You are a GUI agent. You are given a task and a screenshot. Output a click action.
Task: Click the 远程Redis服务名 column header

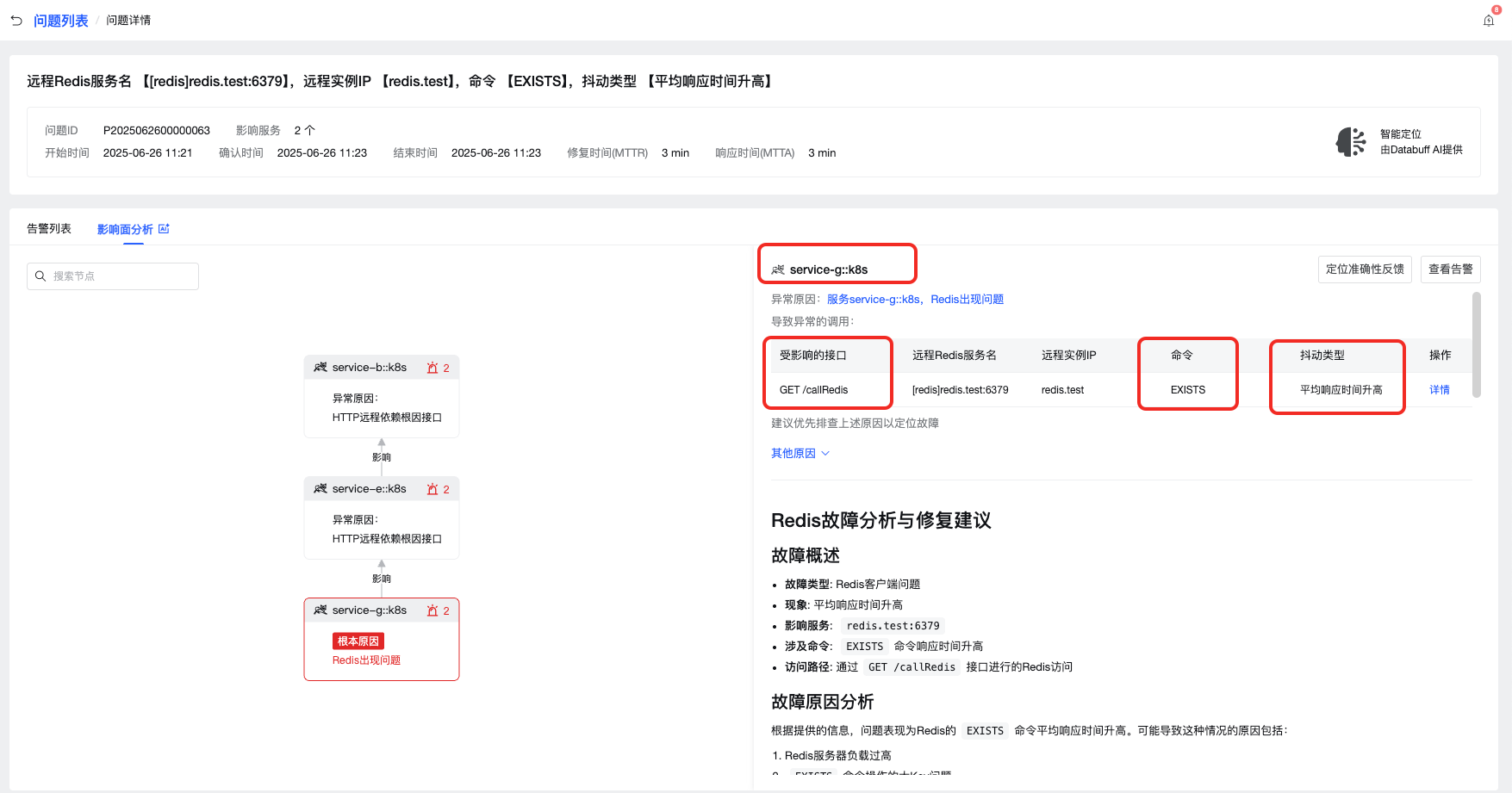click(955, 356)
